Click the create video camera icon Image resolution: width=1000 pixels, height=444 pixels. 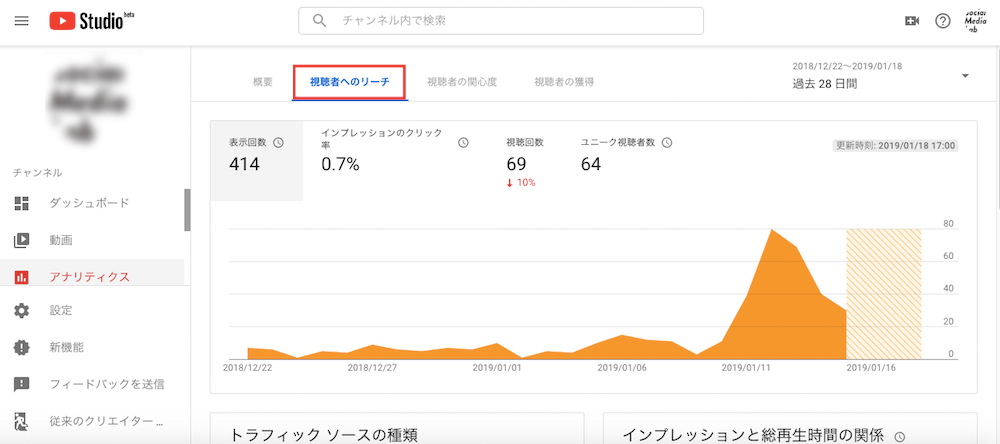[x=912, y=21]
